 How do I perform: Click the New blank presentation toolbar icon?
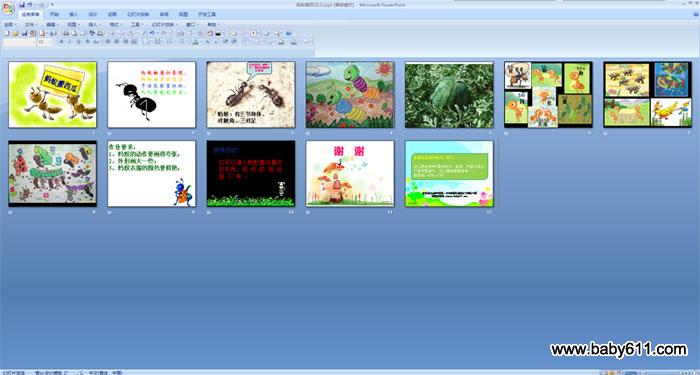coord(7,33)
